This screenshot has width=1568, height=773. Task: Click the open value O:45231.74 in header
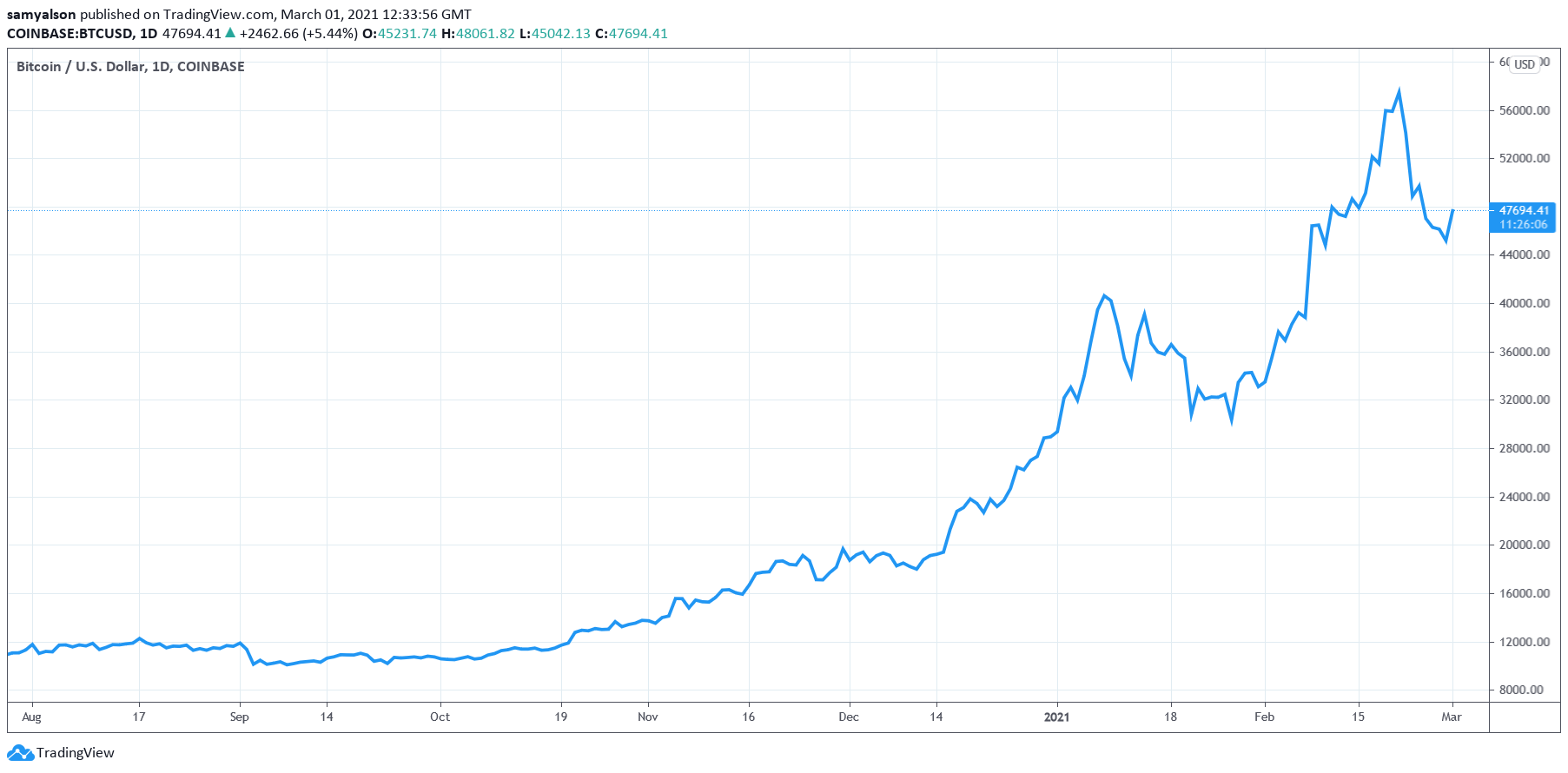pyautogui.click(x=400, y=34)
